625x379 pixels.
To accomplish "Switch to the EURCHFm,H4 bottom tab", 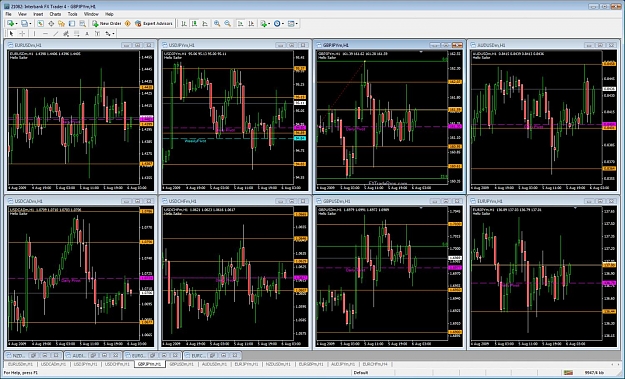I will point(375,364).
